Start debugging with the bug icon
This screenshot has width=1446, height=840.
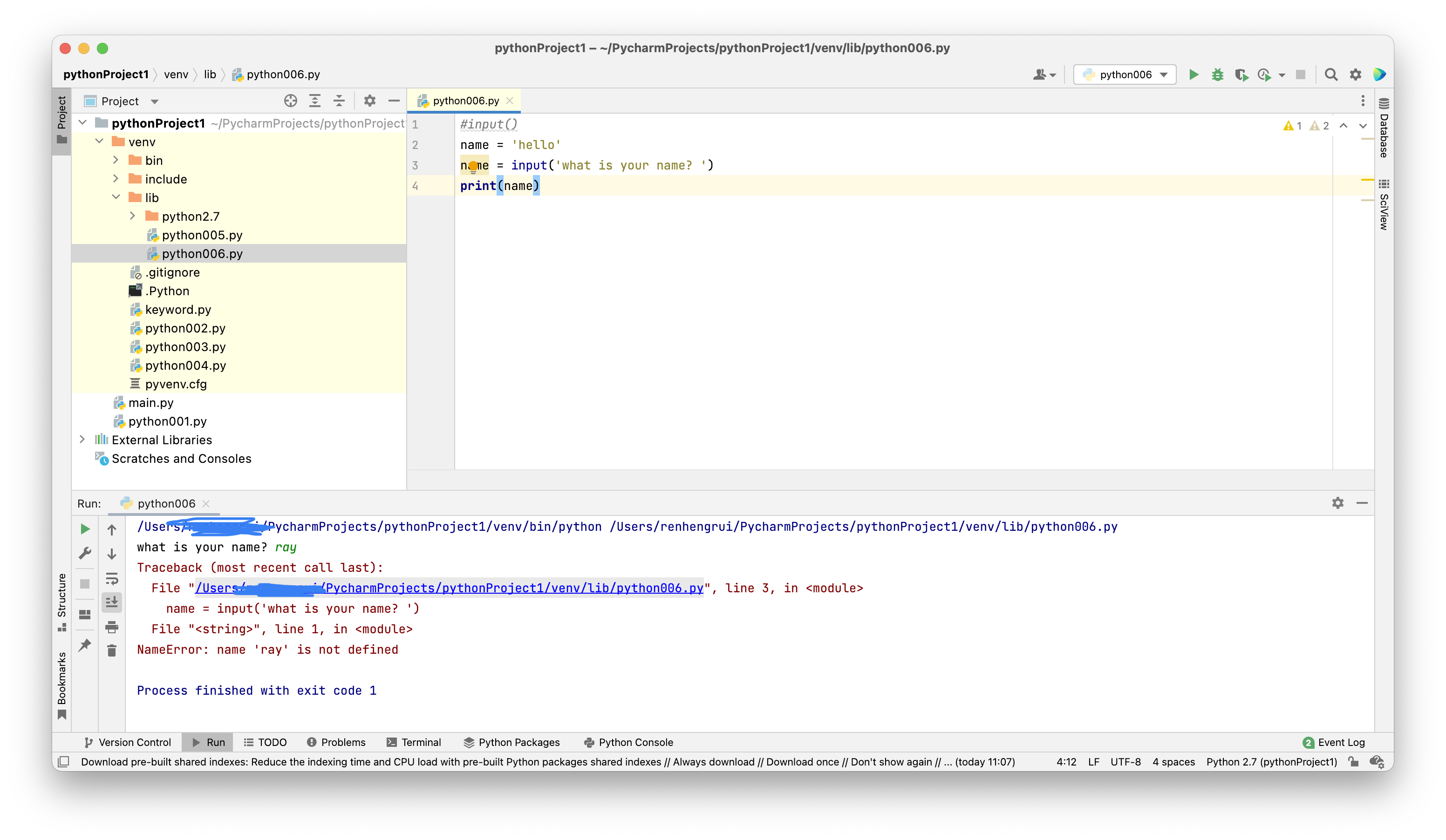pos(1217,75)
